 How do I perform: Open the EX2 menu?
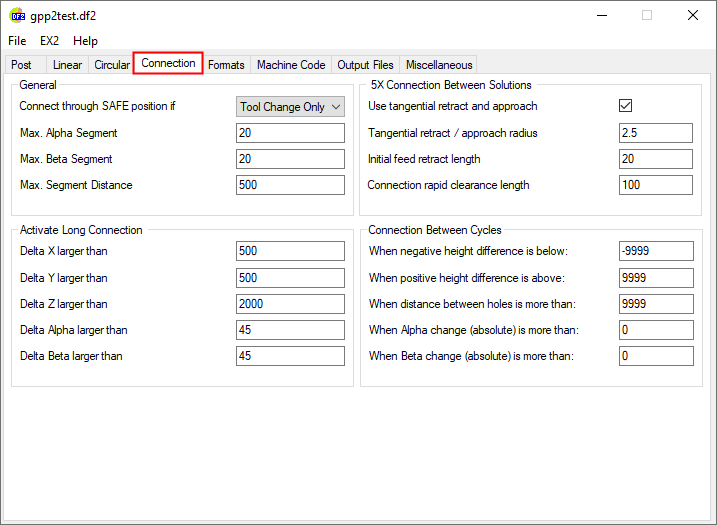(x=50, y=41)
